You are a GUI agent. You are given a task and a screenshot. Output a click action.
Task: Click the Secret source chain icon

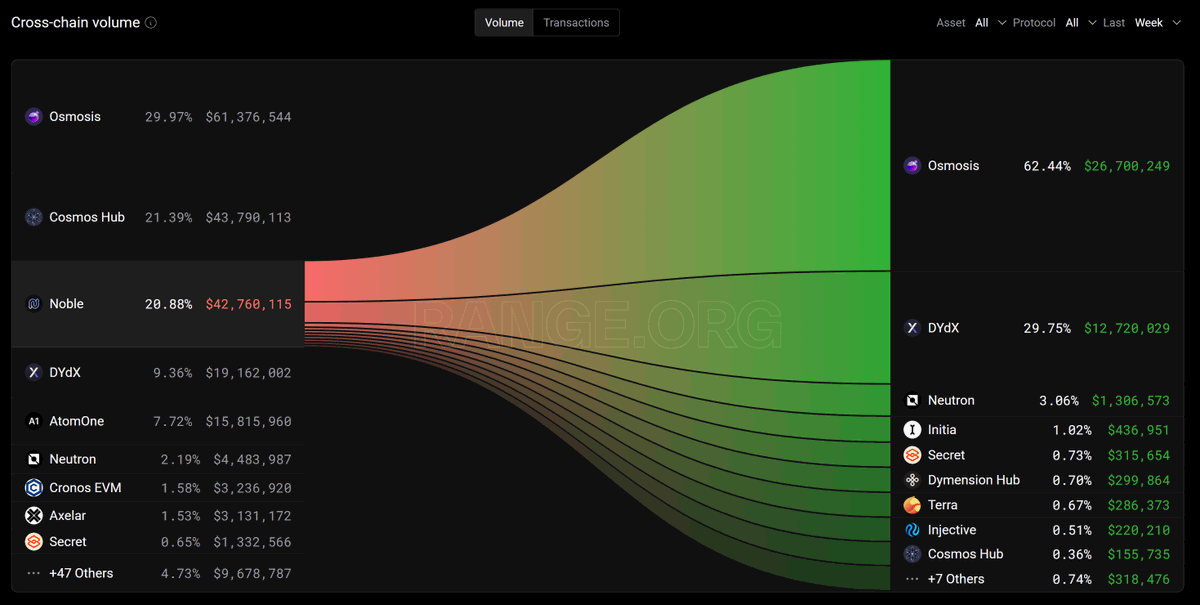pos(33,541)
